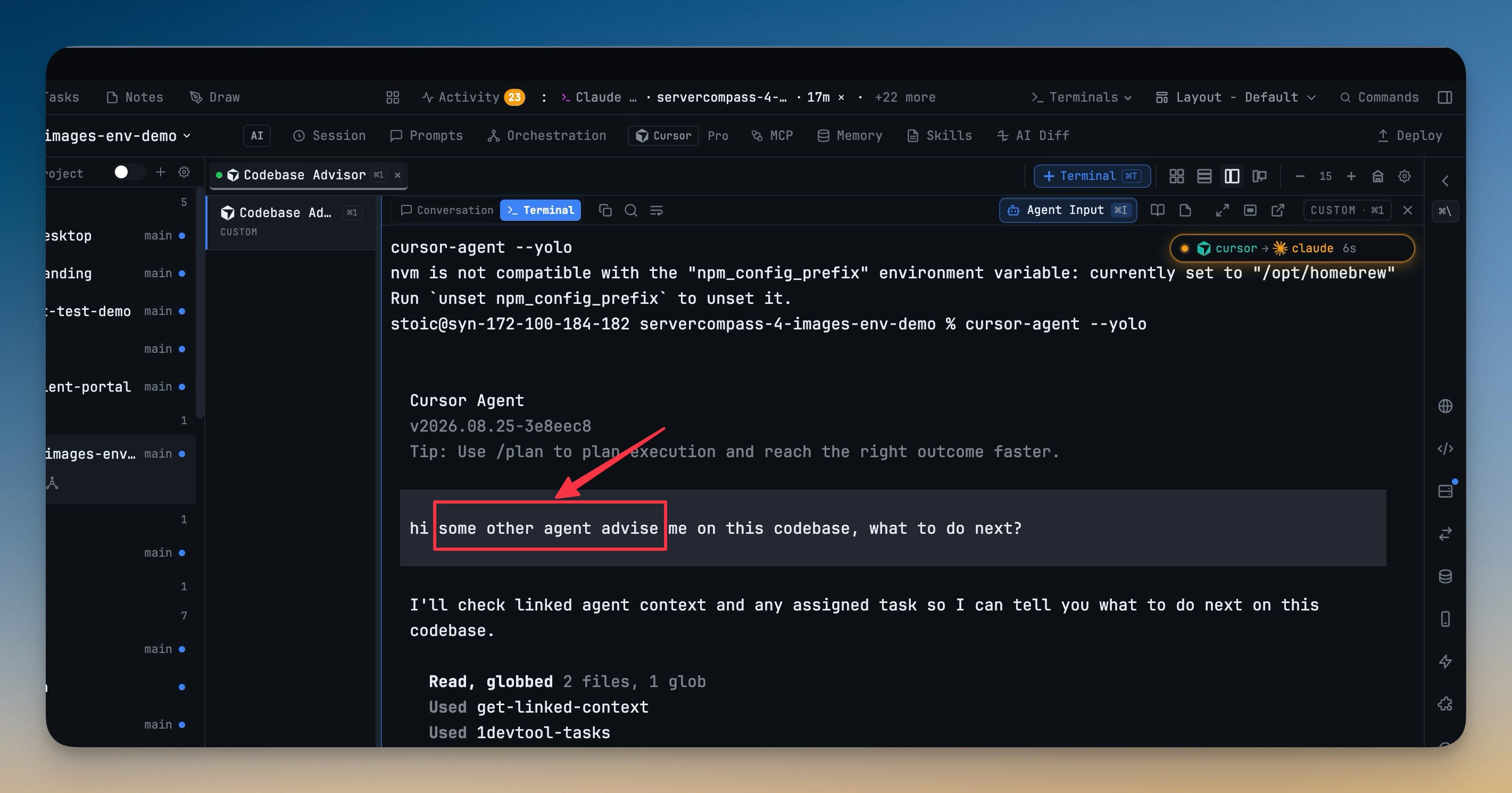
Task: Click the cursor to claude status pill
Action: (1291, 249)
